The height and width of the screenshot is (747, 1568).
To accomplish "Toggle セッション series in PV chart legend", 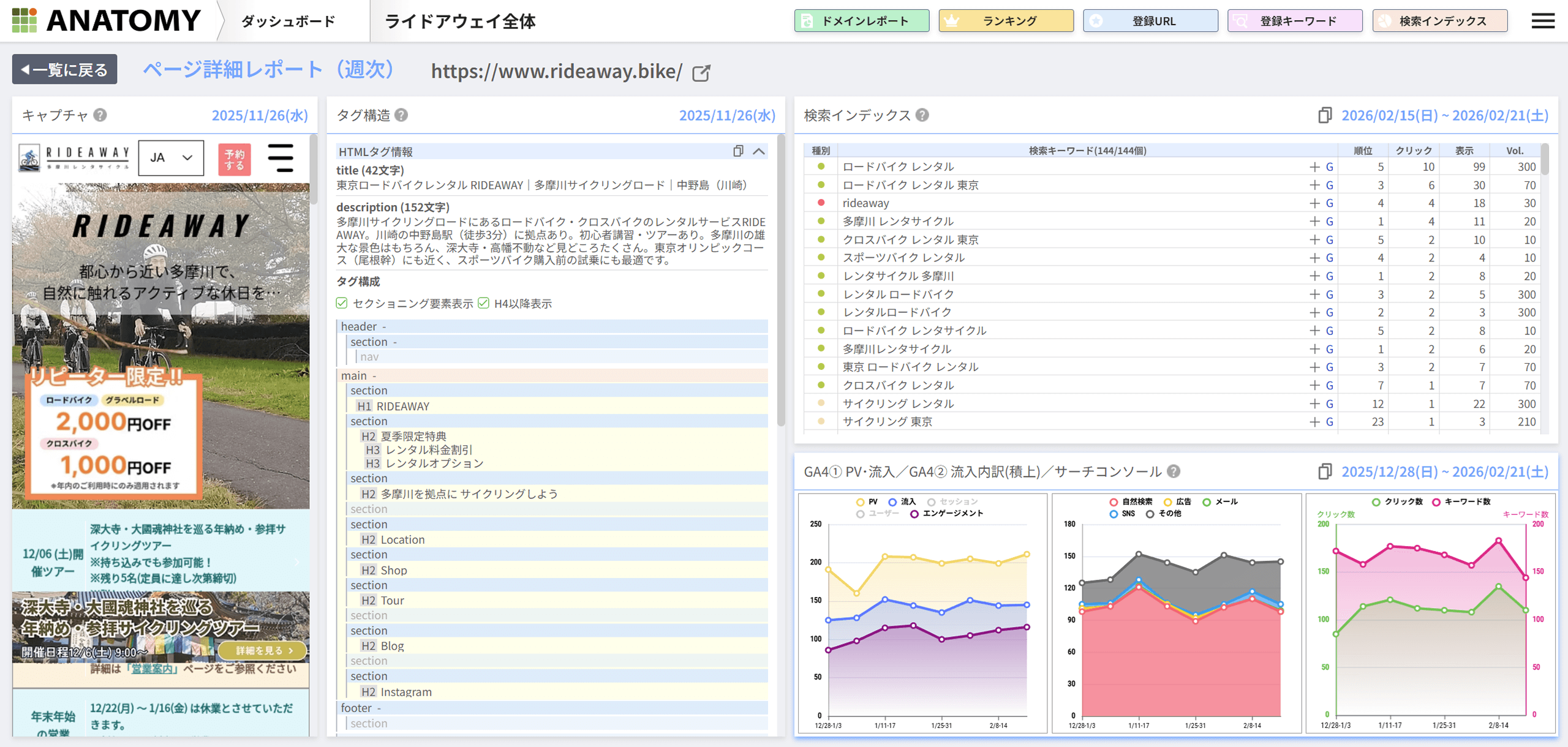I will click(952, 501).
